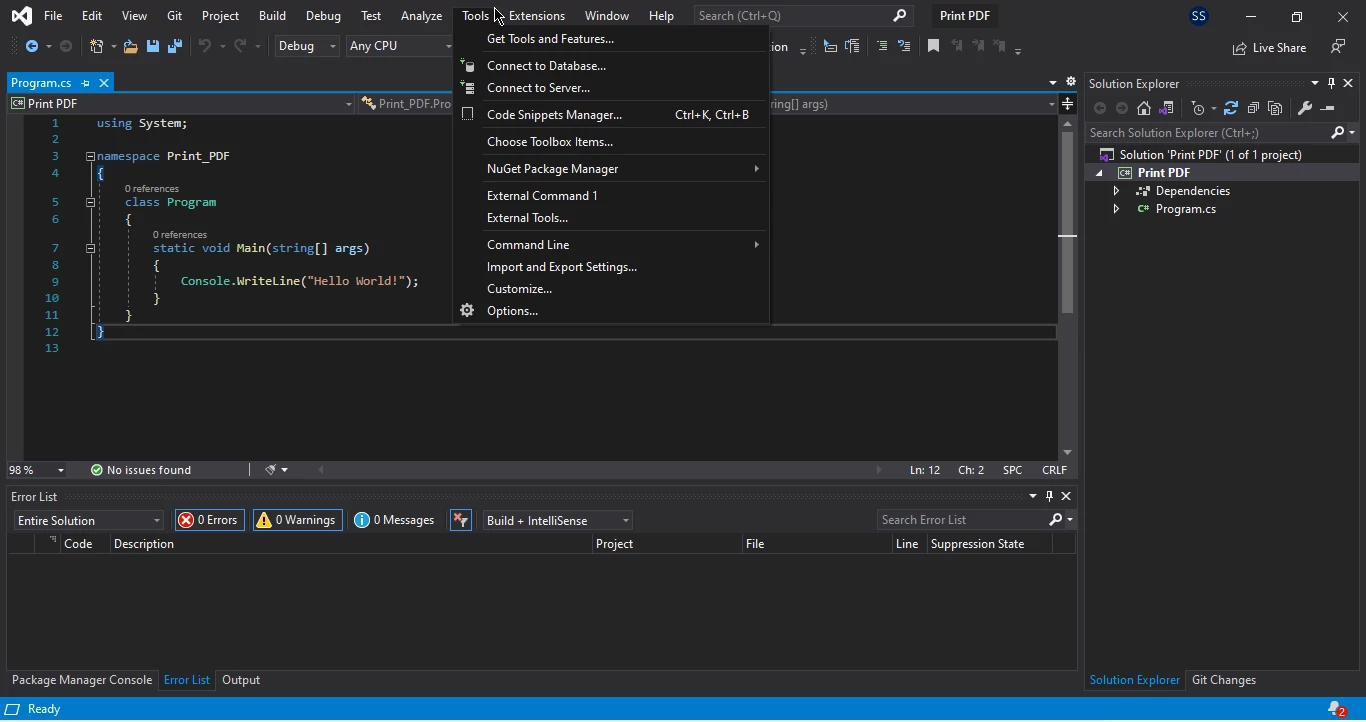Switch to the Git Changes tab
This screenshot has width=1366, height=722.
pyautogui.click(x=1223, y=680)
